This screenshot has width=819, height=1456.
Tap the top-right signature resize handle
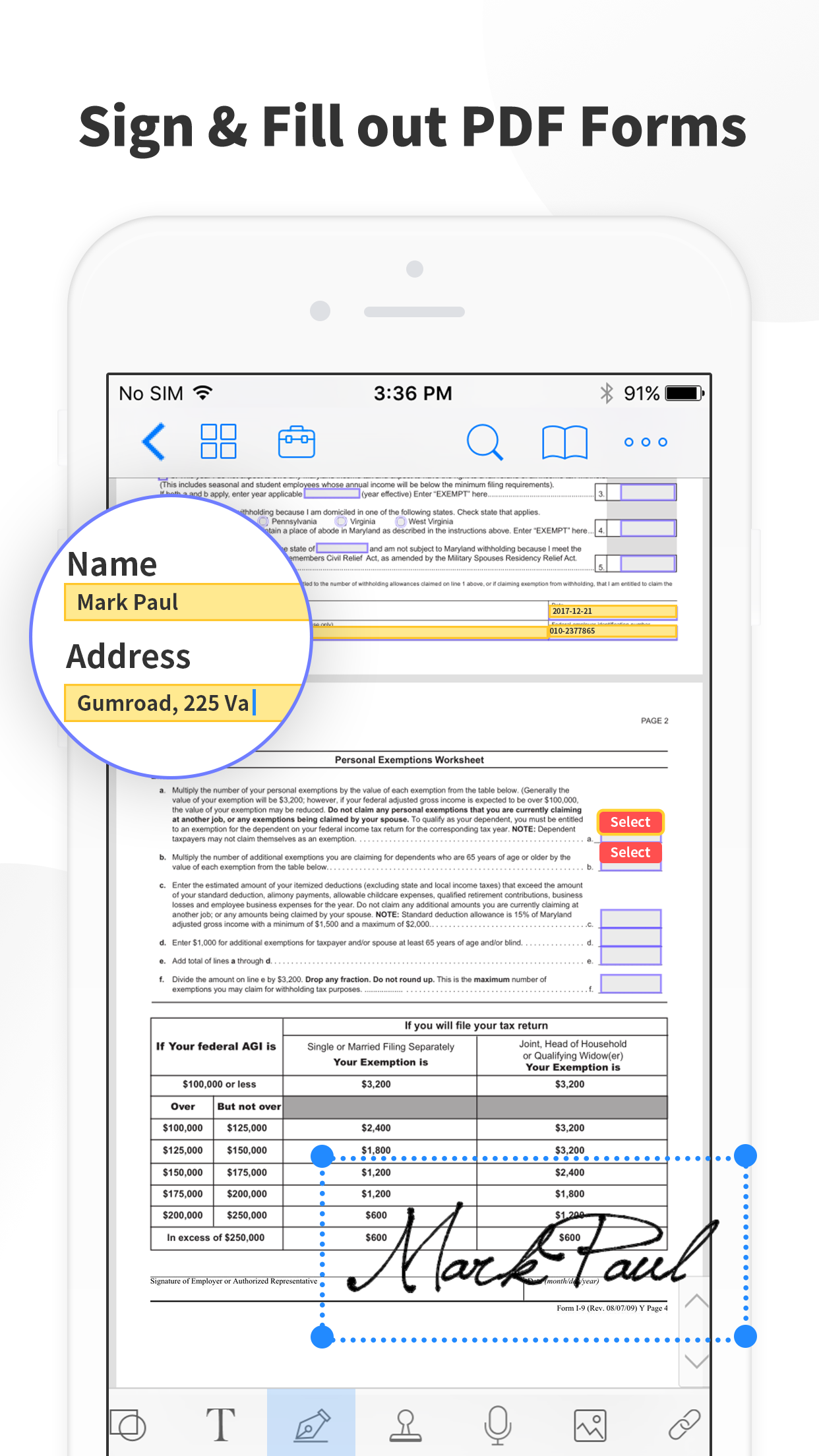pyautogui.click(x=745, y=1156)
